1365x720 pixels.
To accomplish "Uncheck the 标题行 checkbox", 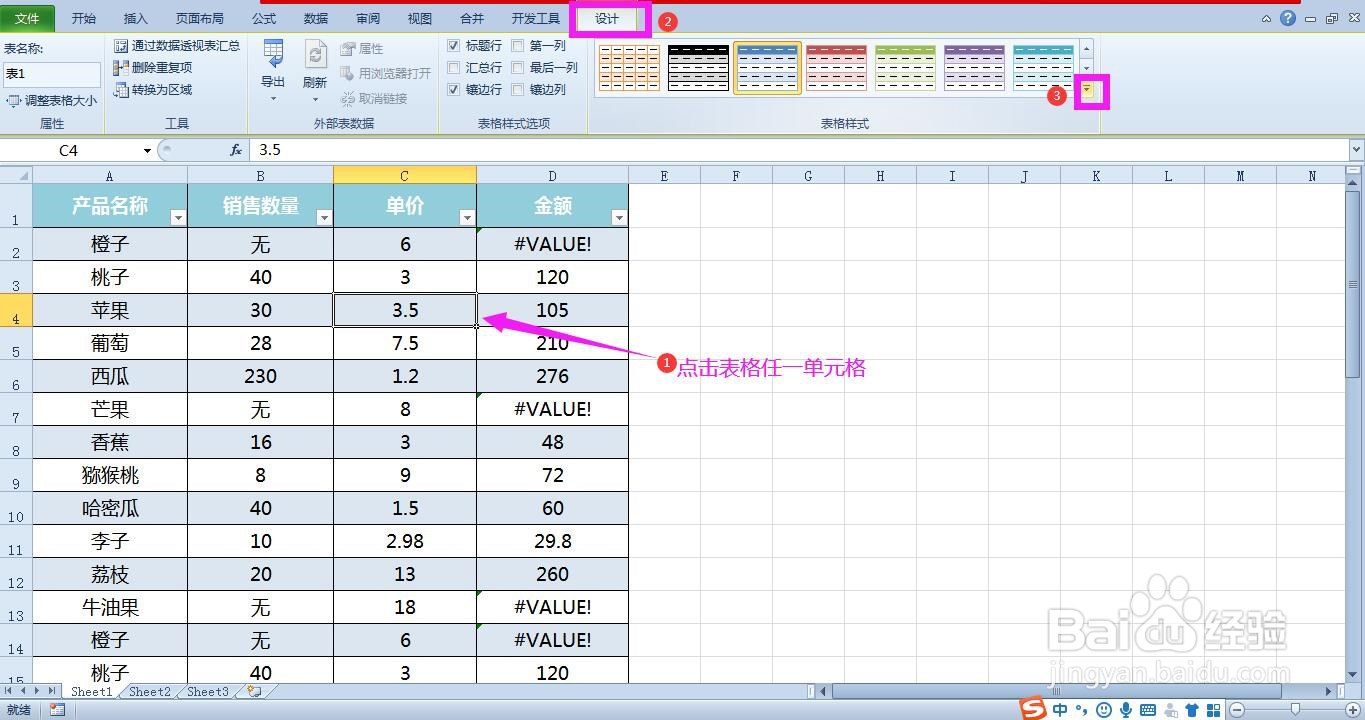I will (455, 45).
